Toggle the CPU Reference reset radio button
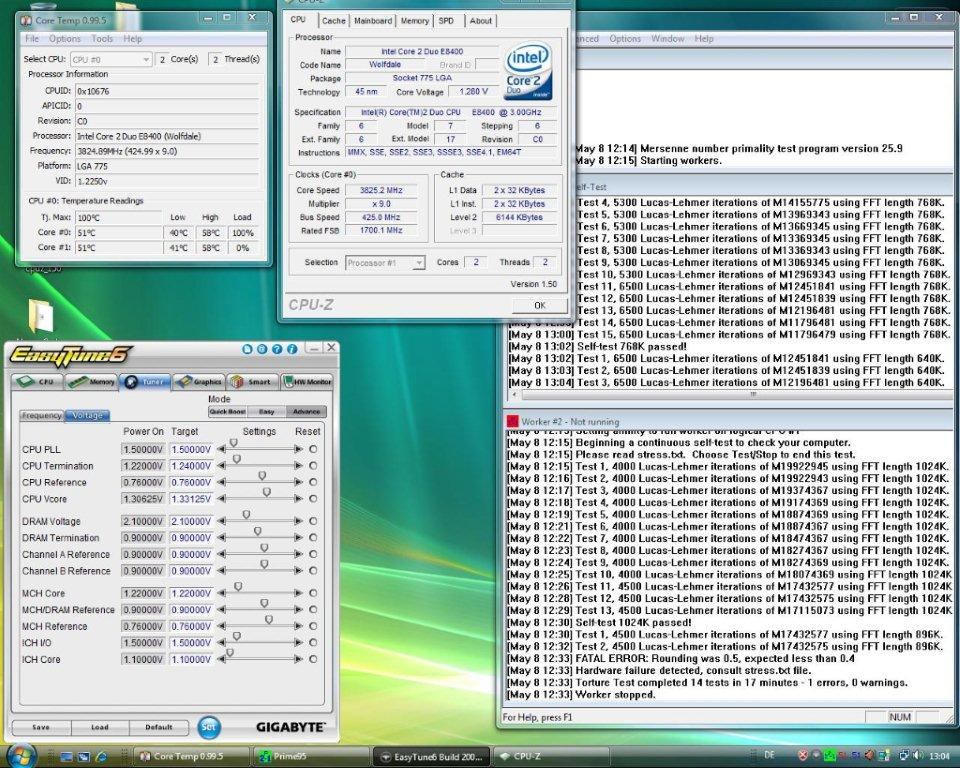 (313, 483)
